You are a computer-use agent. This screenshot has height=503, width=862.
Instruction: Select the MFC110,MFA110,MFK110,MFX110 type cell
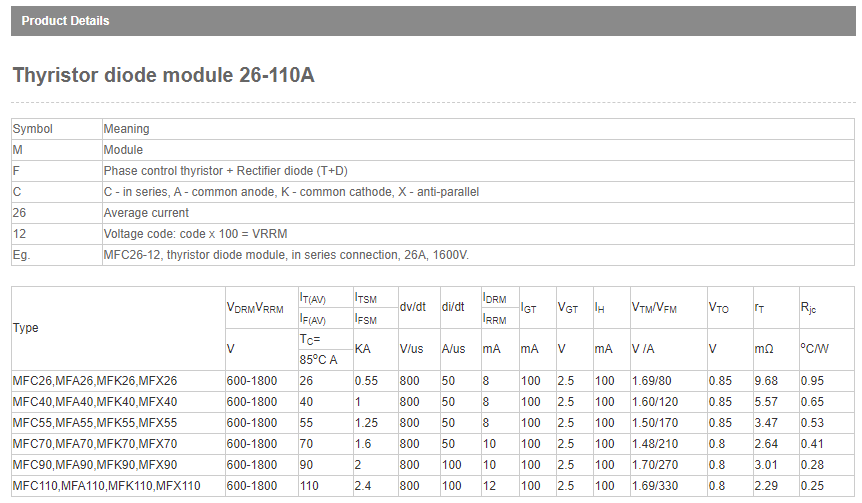pos(106,486)
